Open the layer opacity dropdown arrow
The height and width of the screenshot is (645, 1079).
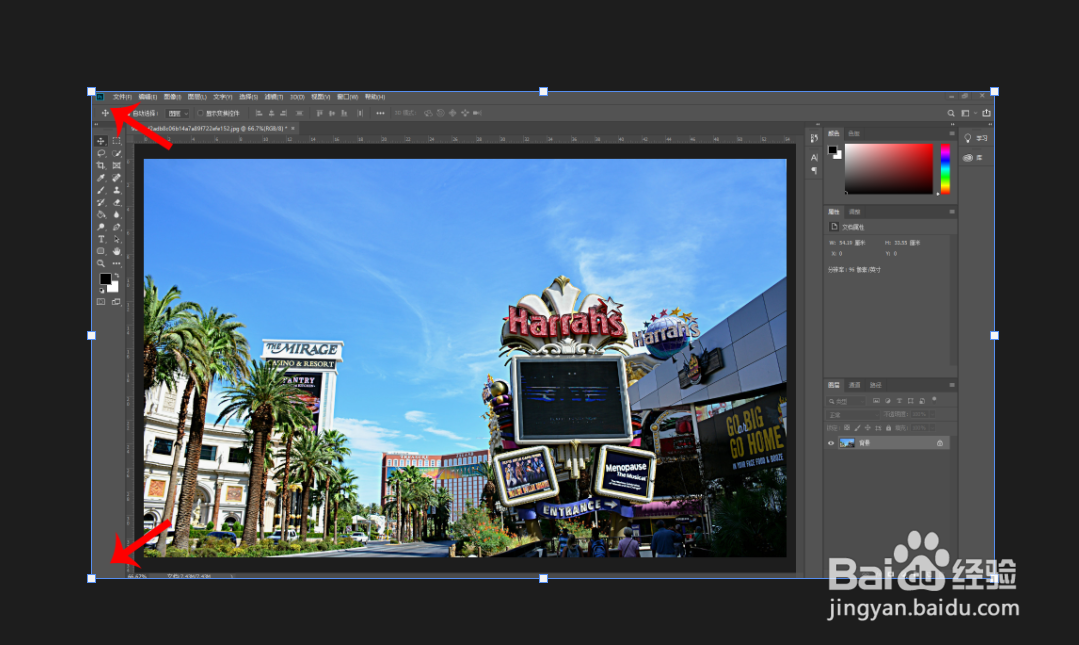click(x=932, y=414)
